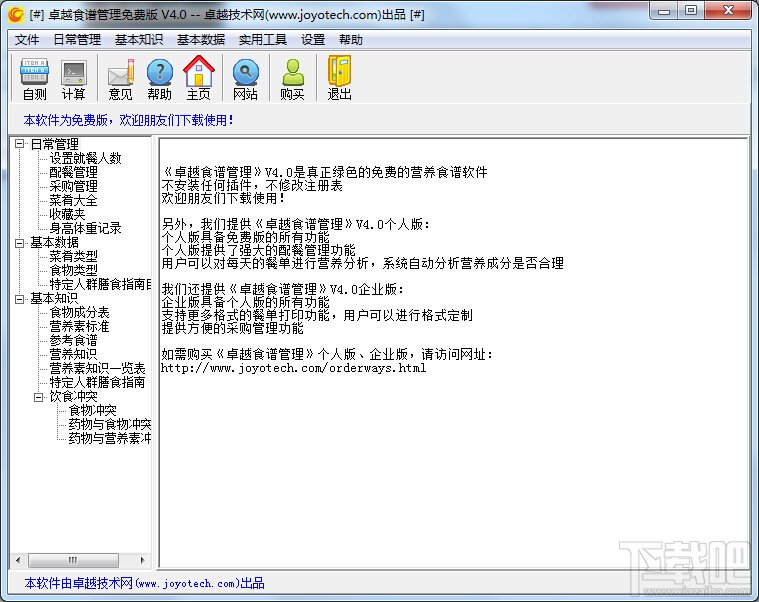Click the line 提供方便的采购管理功能
The width and height of the screenshot is (759, 602).
232,329
